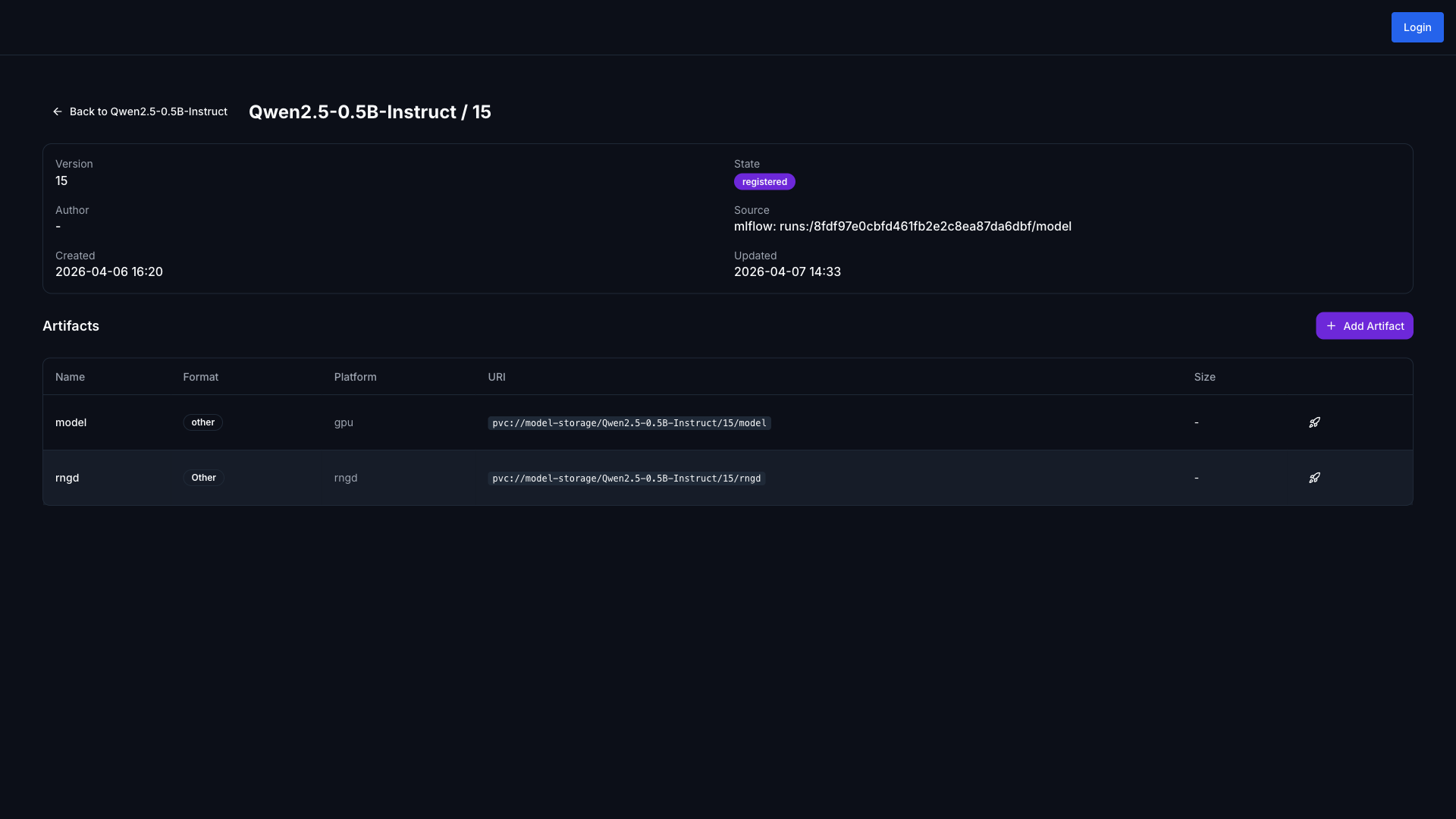Click the model artifact URI path

point(629,423)
